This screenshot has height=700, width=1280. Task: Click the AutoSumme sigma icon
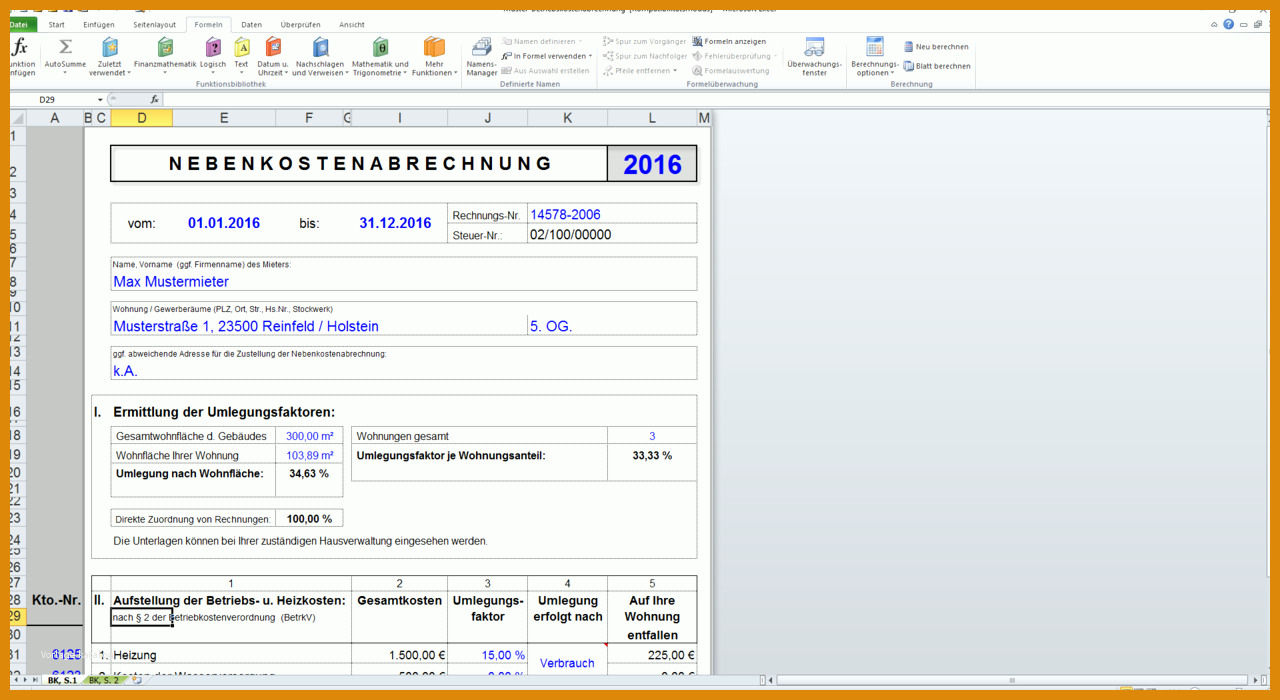65,47
